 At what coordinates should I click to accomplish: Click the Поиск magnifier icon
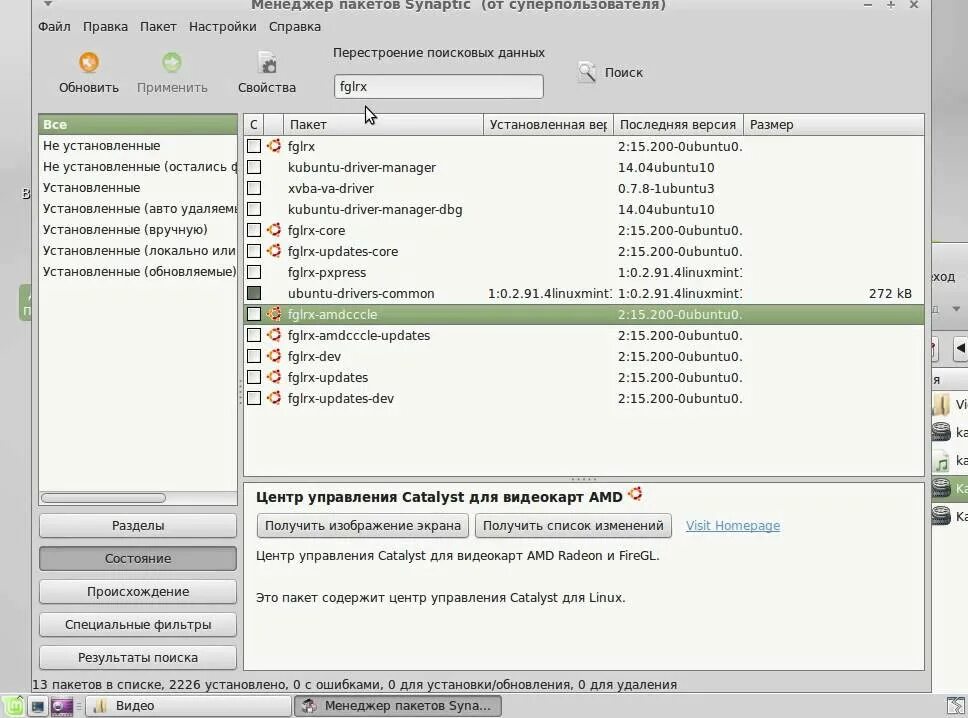[x=587, y=72]
